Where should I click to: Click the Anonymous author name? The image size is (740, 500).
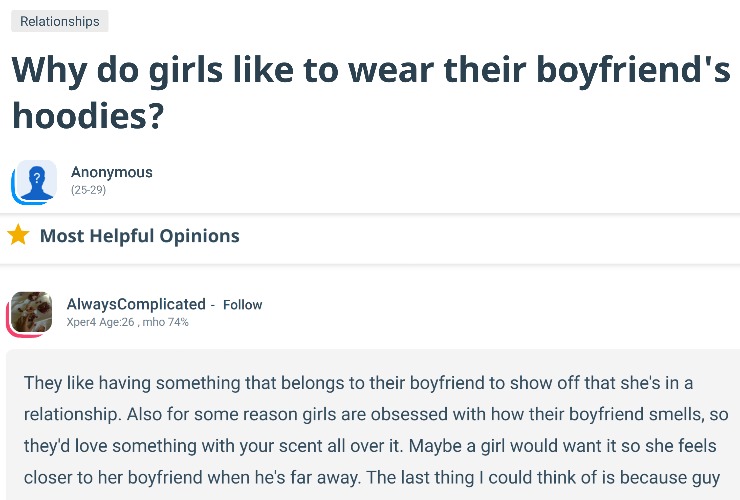tap(112, 172)
